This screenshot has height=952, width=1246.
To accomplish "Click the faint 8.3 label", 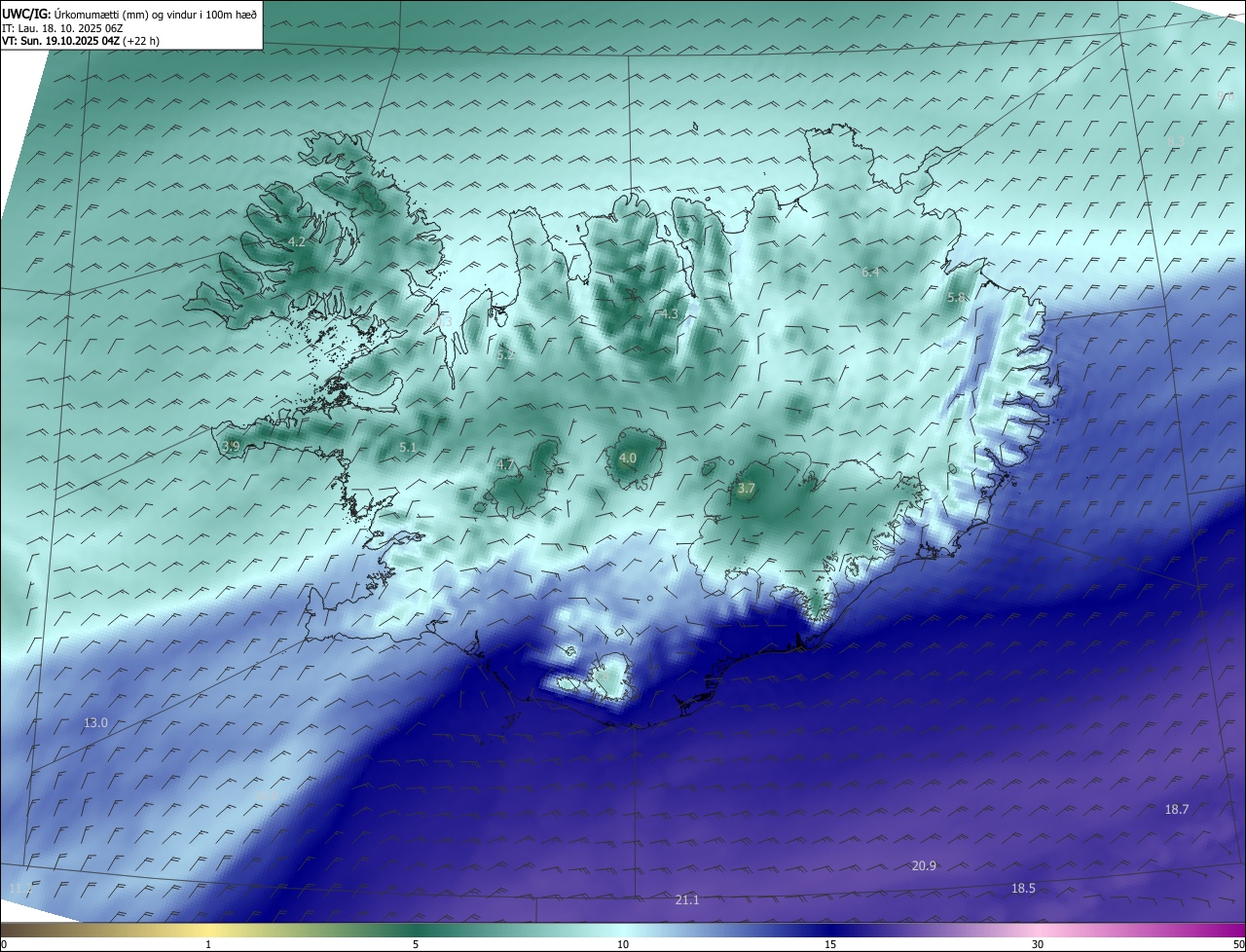I will (1176, 141).
